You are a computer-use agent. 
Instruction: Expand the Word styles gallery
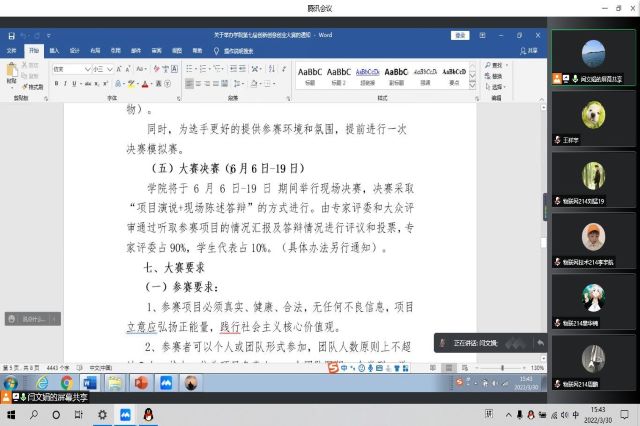coord(470,84)
